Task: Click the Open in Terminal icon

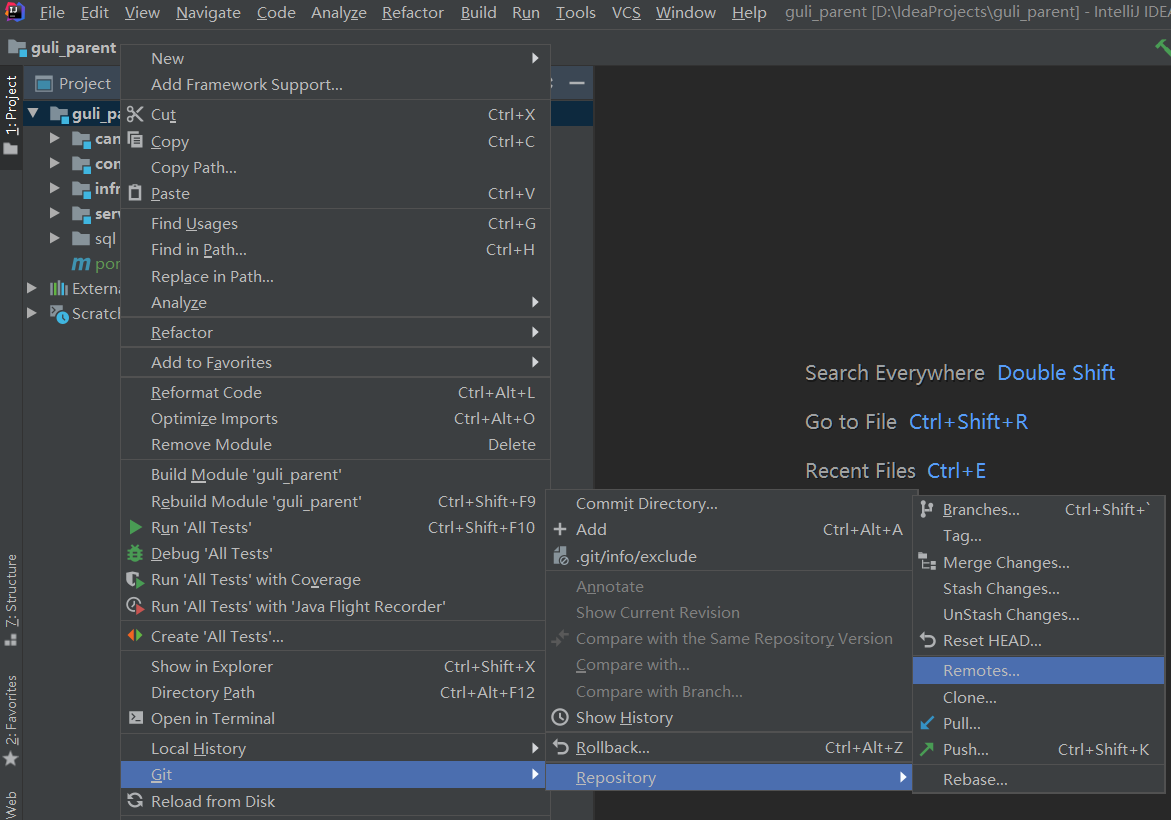Action: click(x=135, y=718)
